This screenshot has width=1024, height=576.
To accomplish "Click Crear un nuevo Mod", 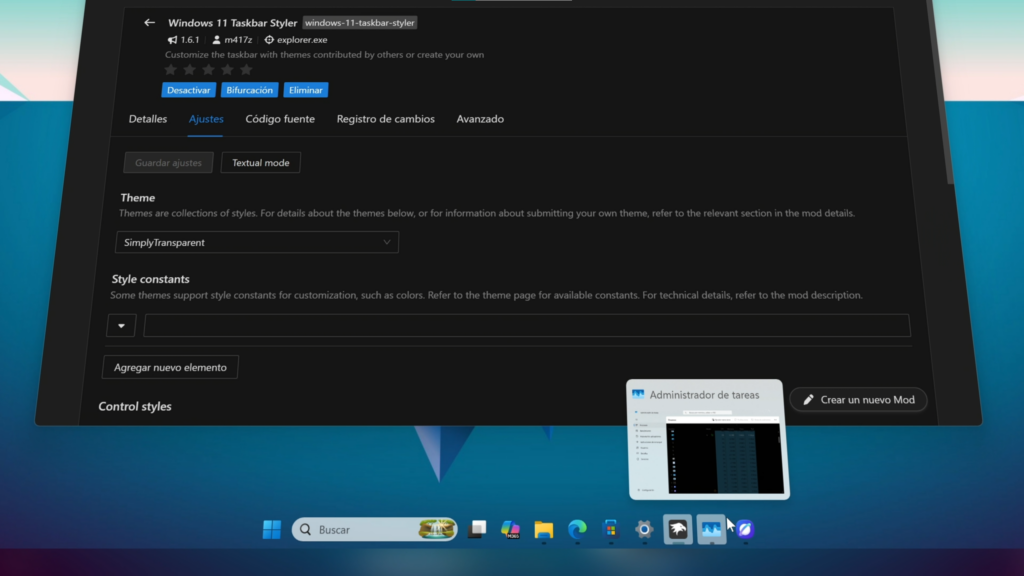I will (858, 400).
